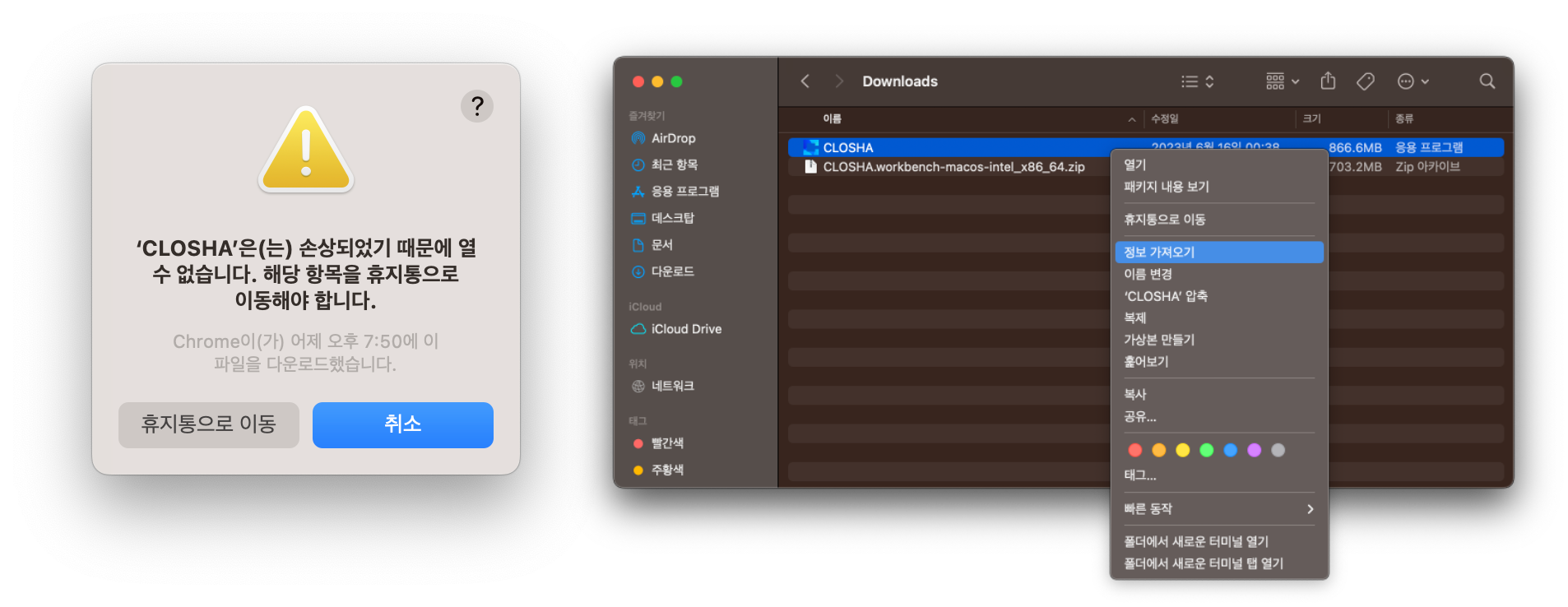Click the tag icon in Finder toolbar
This screenshot has width=1568, height=607.
[x=1366, y=81]
